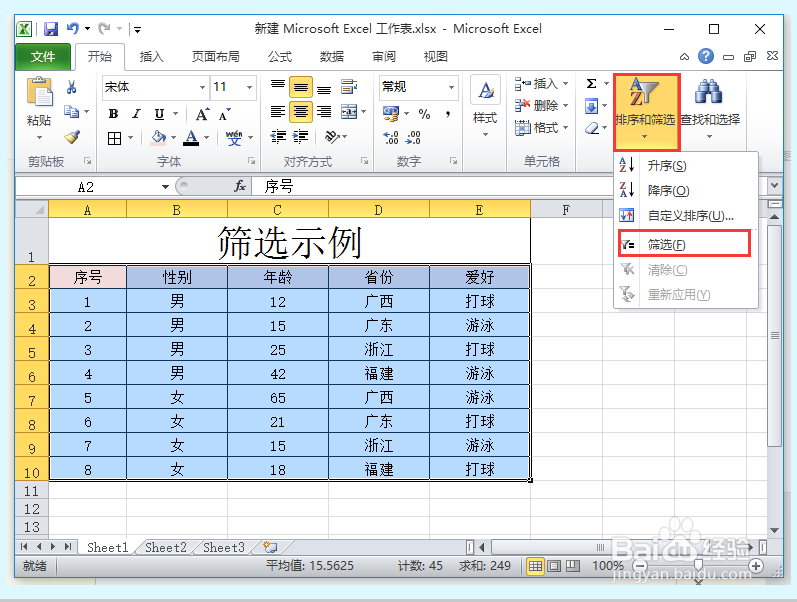Image resolution: width=797 pixels, height=602 pixels.
Task: Click the zoom slider handle
Action: (698, 565)
